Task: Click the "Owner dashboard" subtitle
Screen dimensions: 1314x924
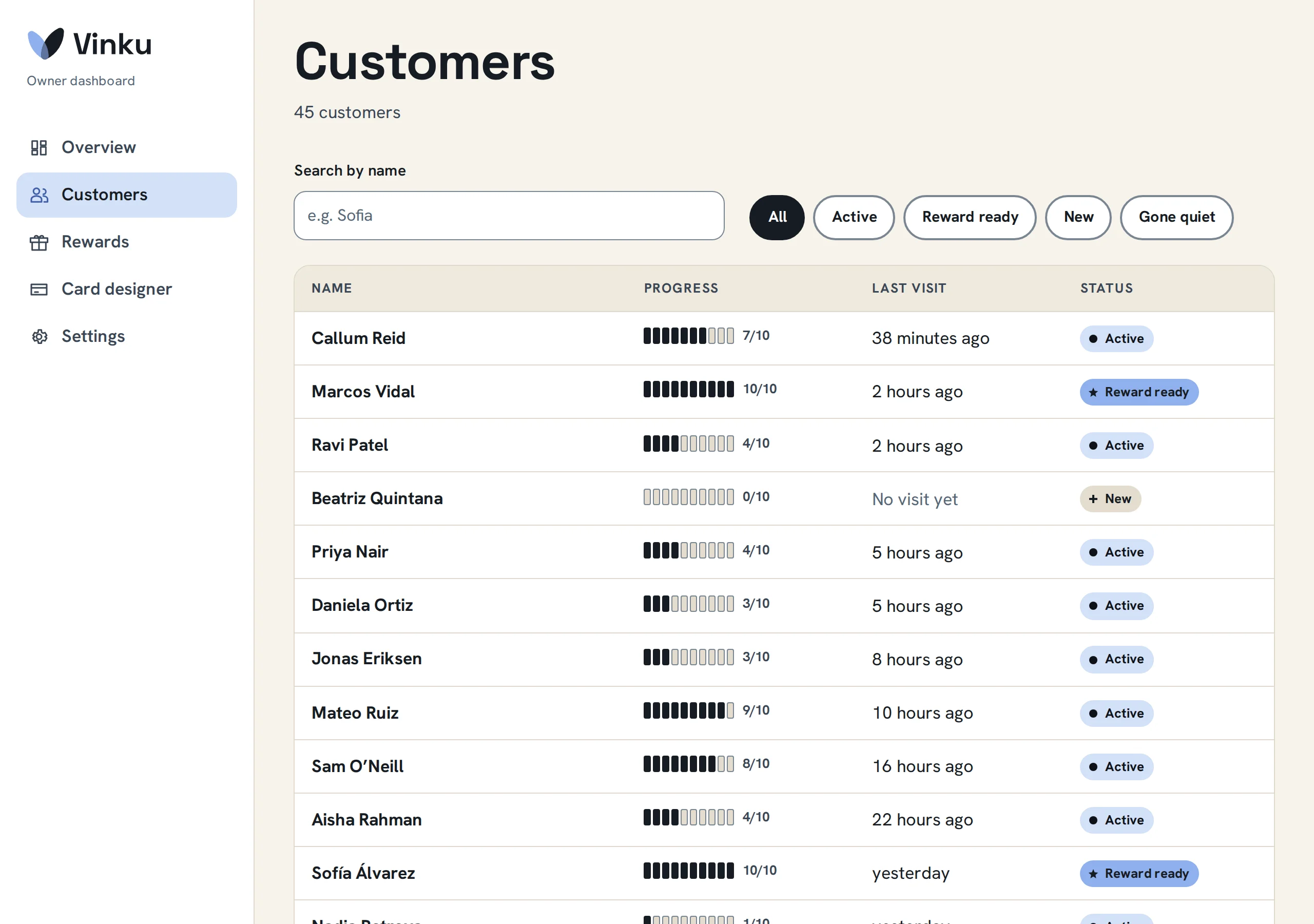Action: point(81,81)
